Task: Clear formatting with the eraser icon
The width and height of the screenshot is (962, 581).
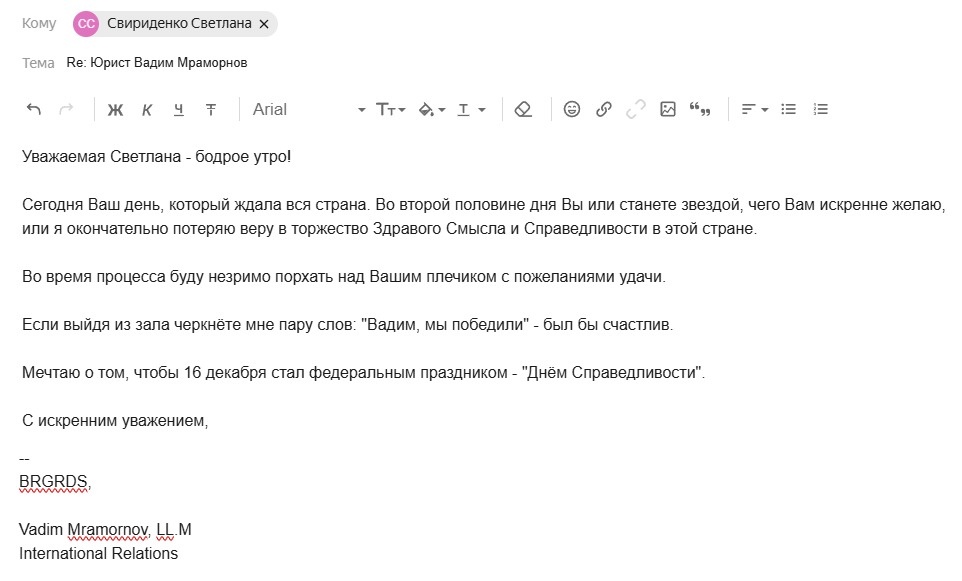Action: [x=523, y=109]
